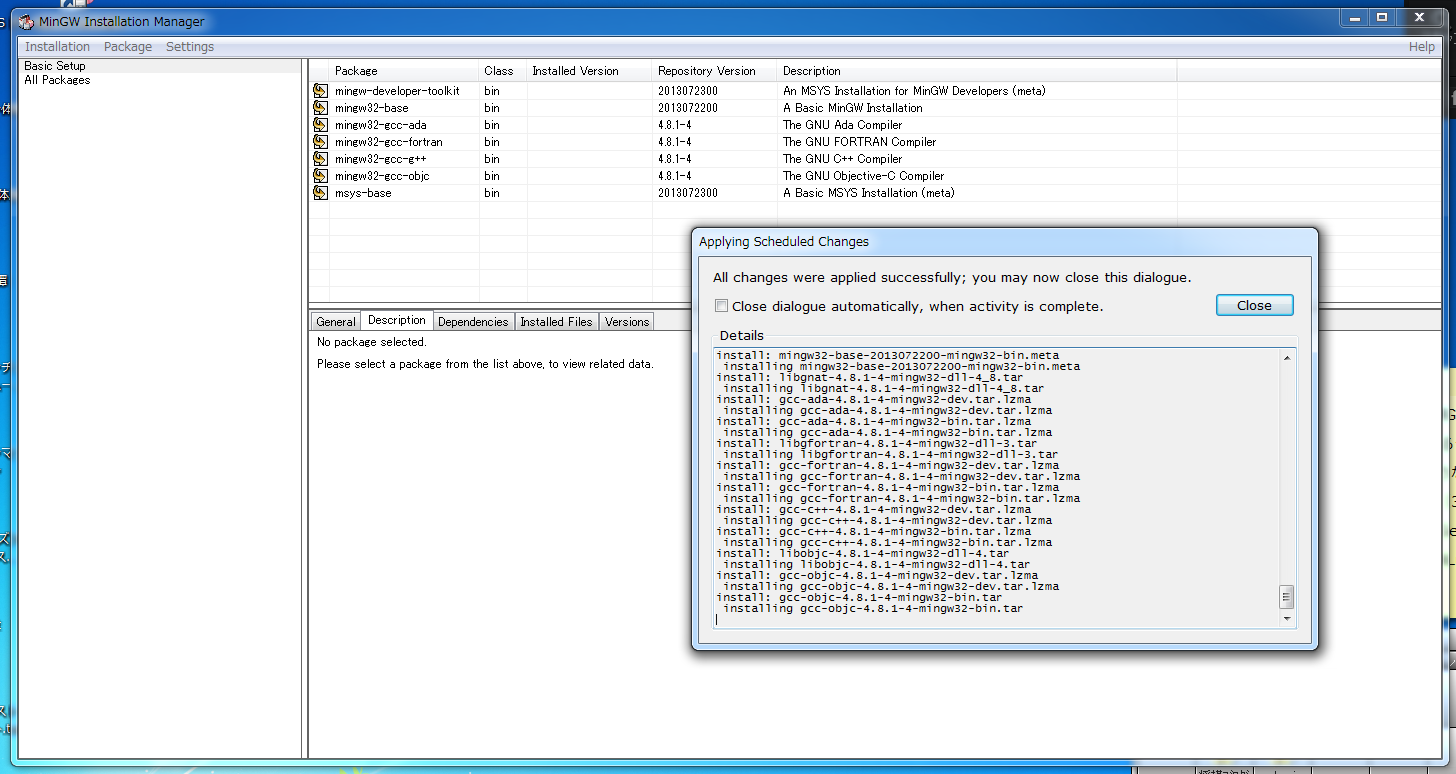
Task: Click the mingw32-gcc-objc package status icon
Action: click(x=320, y=176)
